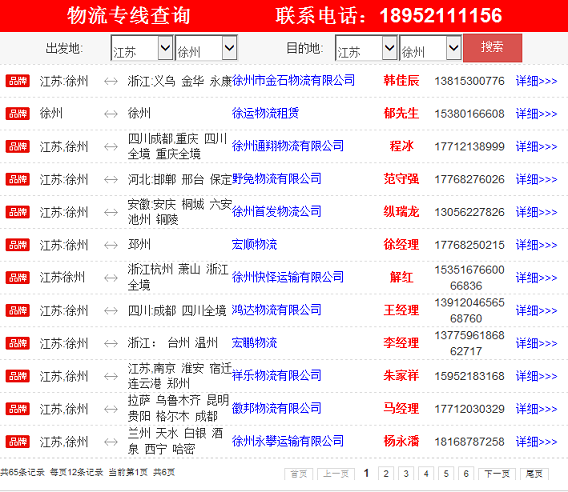Click the 品牌 badge in 祥乐物流 row
This screenshot has width=568, height=492.
tap(17, 376)
